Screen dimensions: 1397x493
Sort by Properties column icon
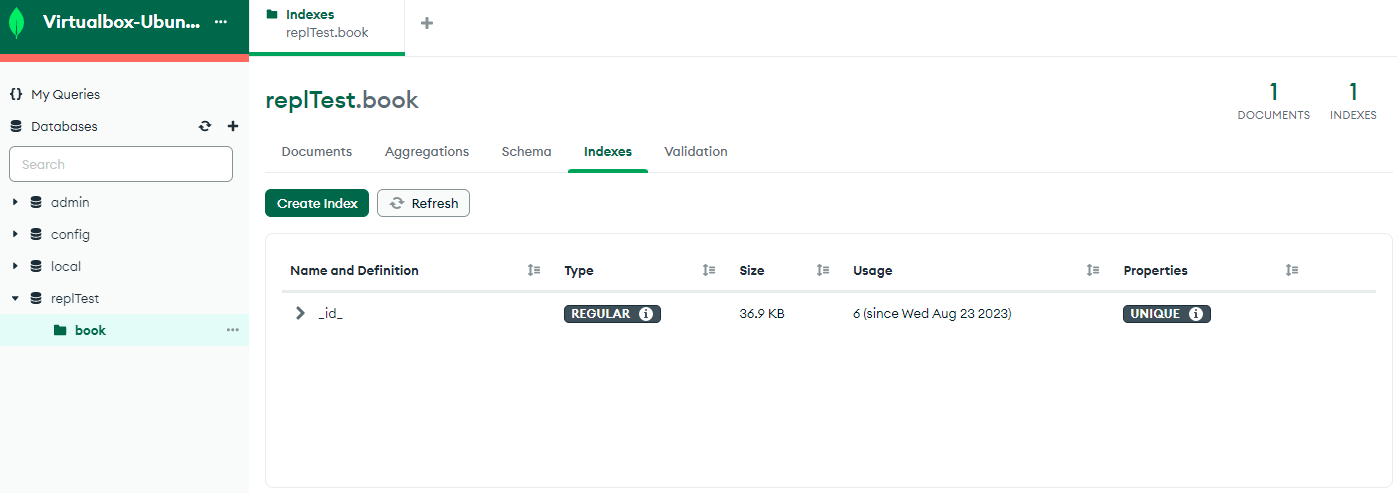pos(1292,270)
